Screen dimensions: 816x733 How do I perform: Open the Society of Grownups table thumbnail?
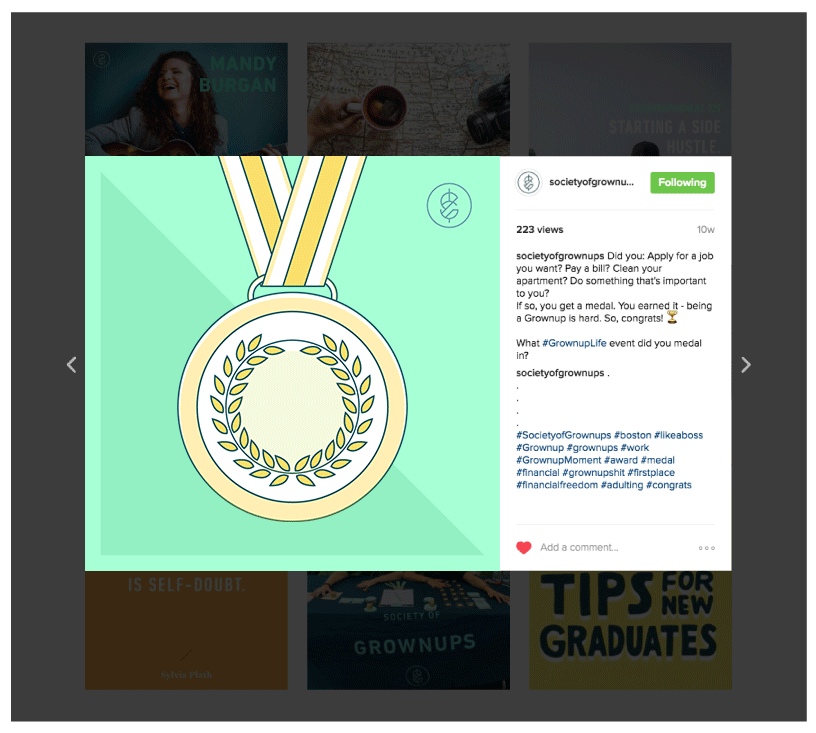point(409,631)
